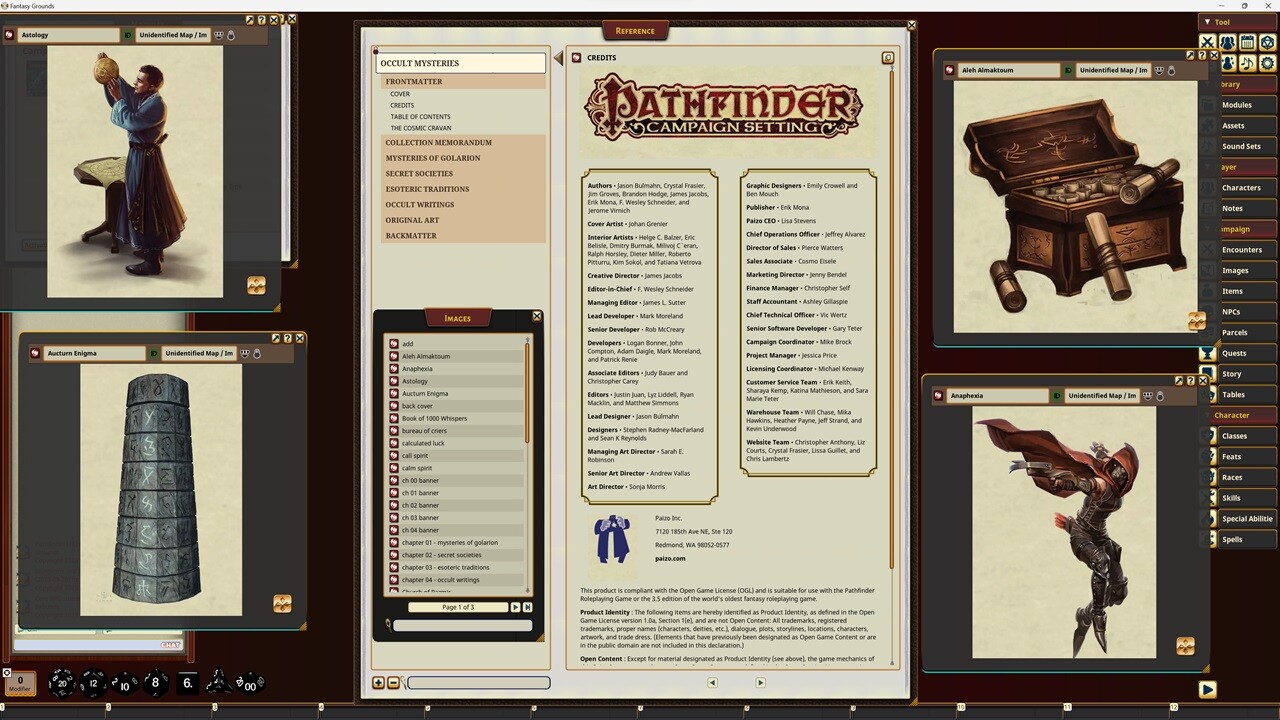Screen dimensions: 1280x720
Task: Open the Calendar tool icon
Action: pos(1247,42)
